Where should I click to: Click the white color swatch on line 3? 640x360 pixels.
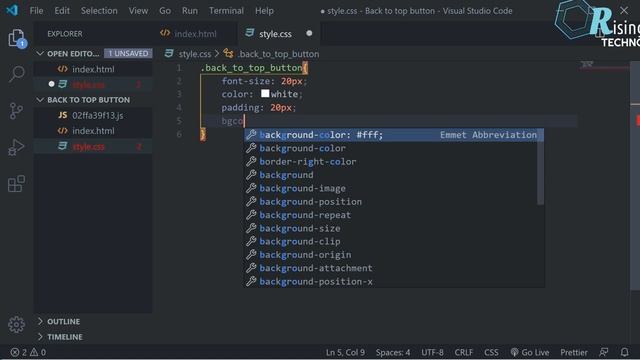265,93
